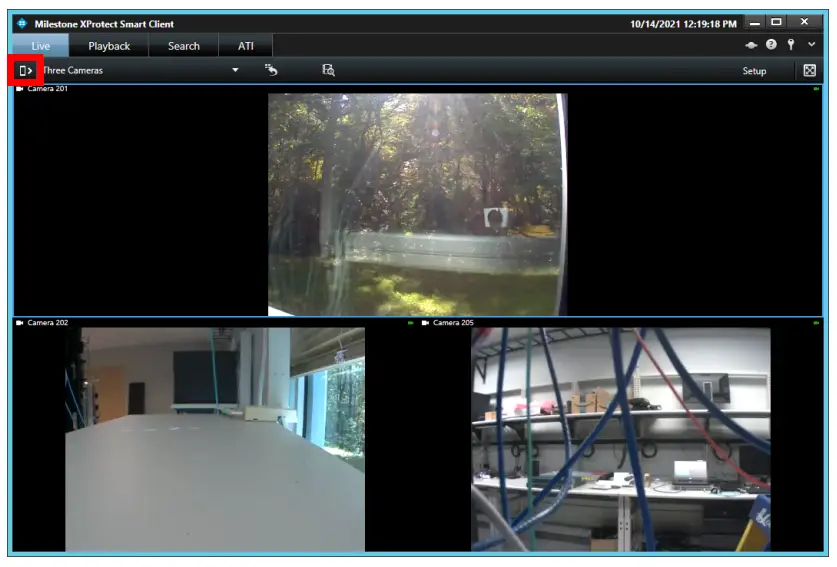Image resolution: width=837 pixels, height=567 pixels.
Task: Show the side pane toggle icon
Action: point(26,70)
